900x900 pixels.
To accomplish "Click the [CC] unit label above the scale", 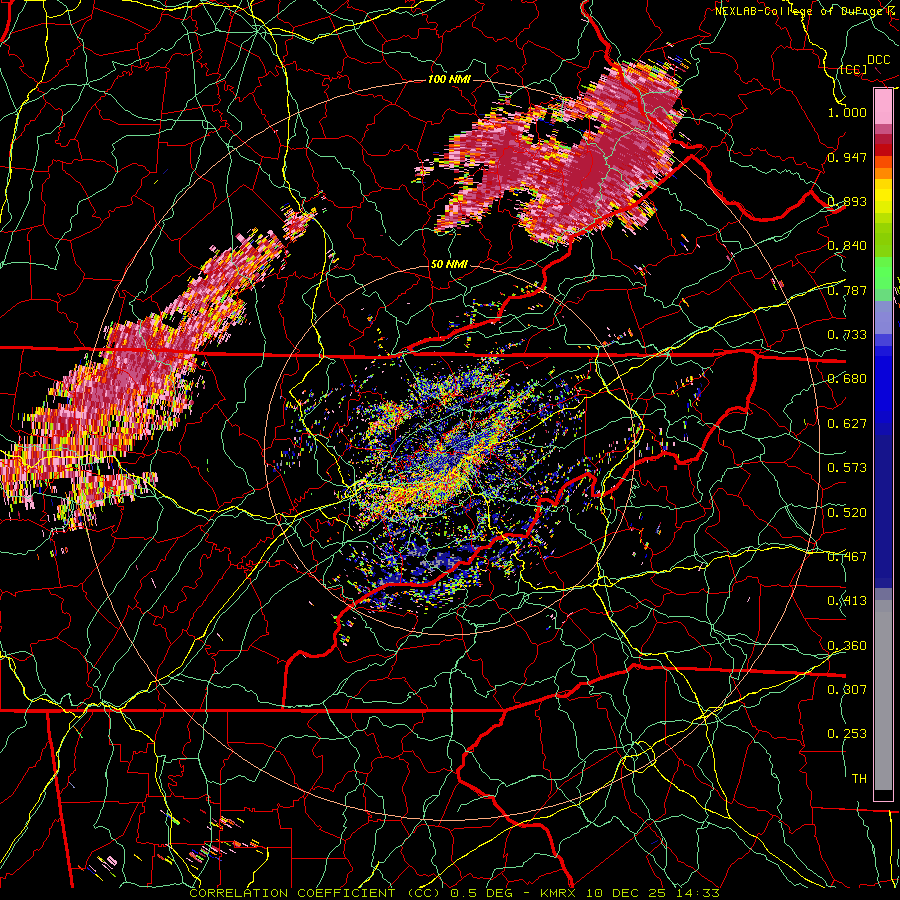I will click(854, 69).
